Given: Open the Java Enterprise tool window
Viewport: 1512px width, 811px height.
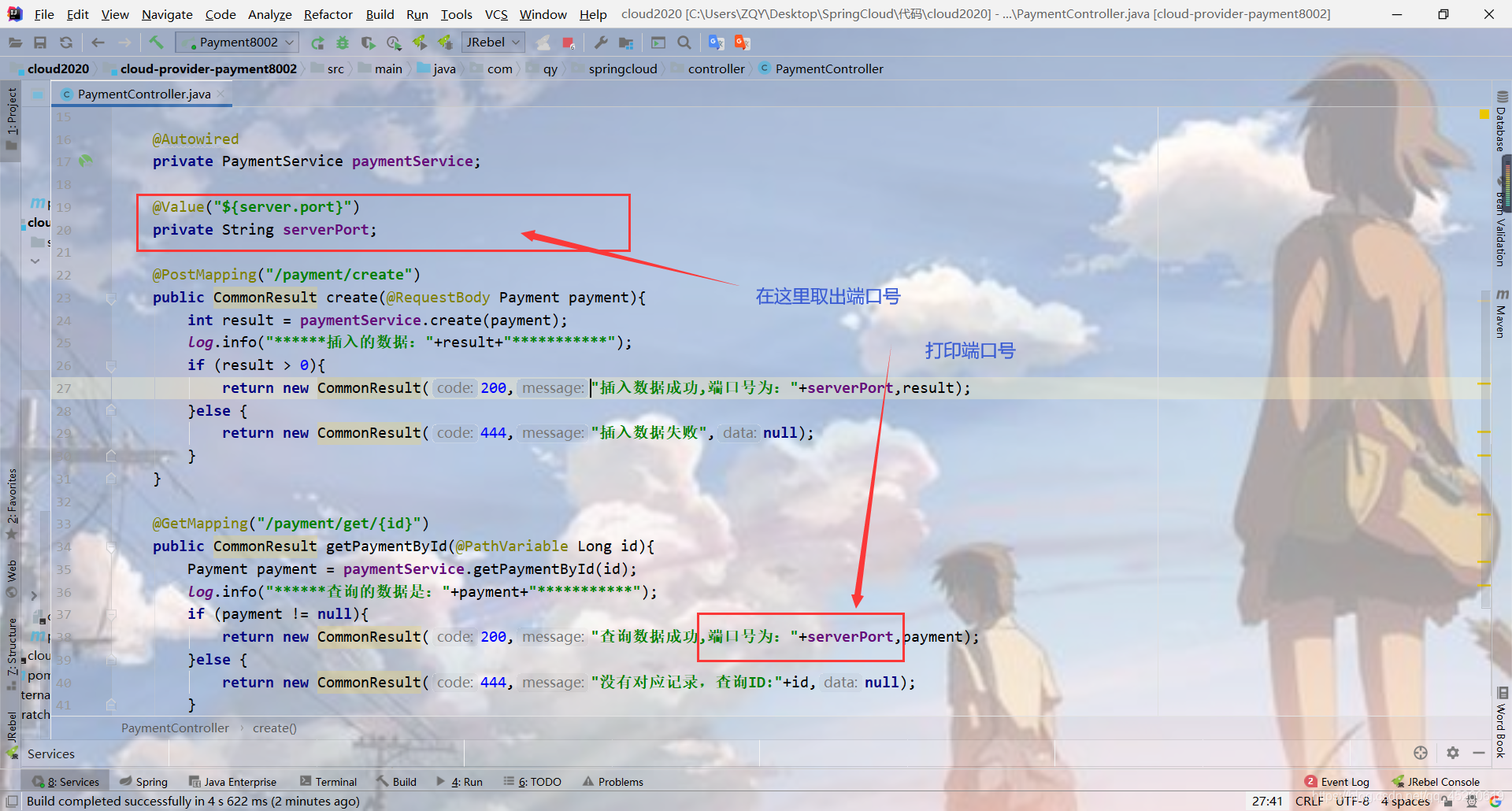Looking at the screenshot, I should pyautogui.click(x=233, y=782).
